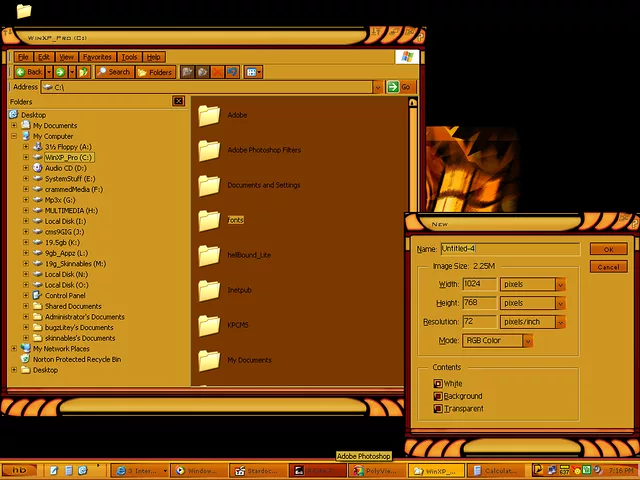Open the Edit menu
This screenshot has height=480, width=640.
(x=44, y=57)
